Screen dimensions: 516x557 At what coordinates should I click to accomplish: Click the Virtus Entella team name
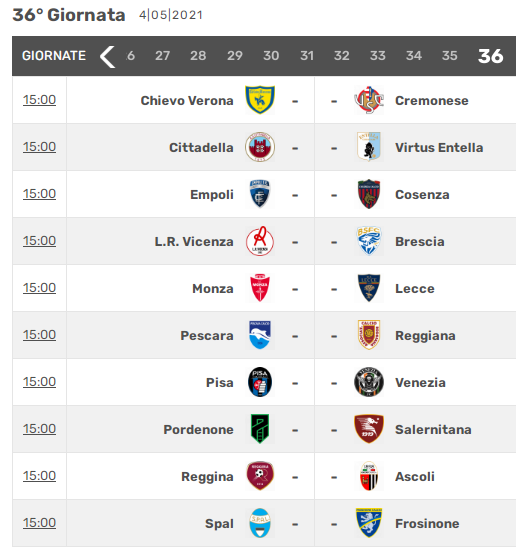click(x=439, y=147)
